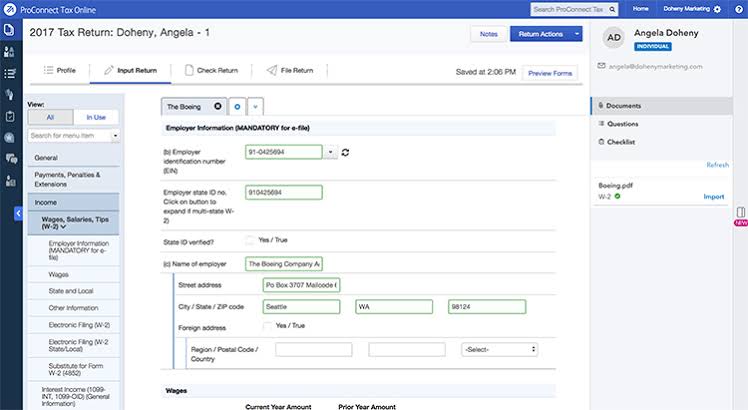
Task: Open the menu item search dropdown arrow
Action: pos(115,136)
